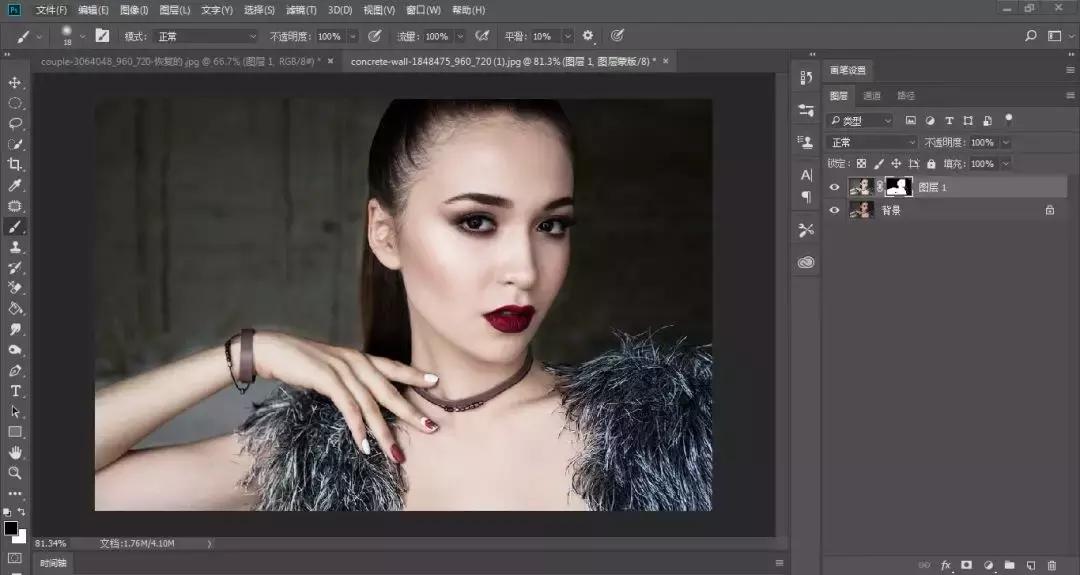Expand the layer 不透明度 dropdown arrow

click(1005, 143)
